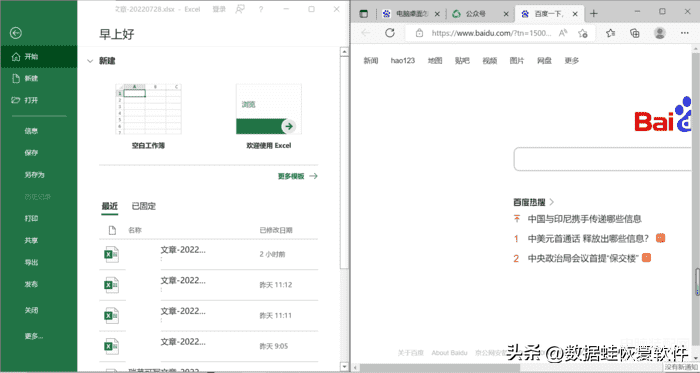Click the Excel scrollbar down arrow
700x373 pixels.
[x=344, y=366]
